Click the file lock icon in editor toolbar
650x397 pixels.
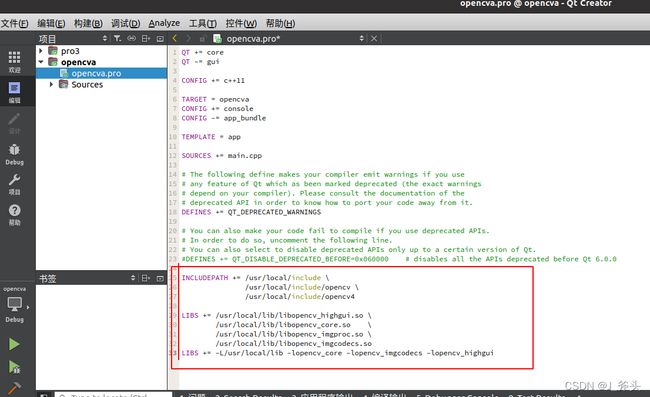pyautogui.click(x=202, y=39)
